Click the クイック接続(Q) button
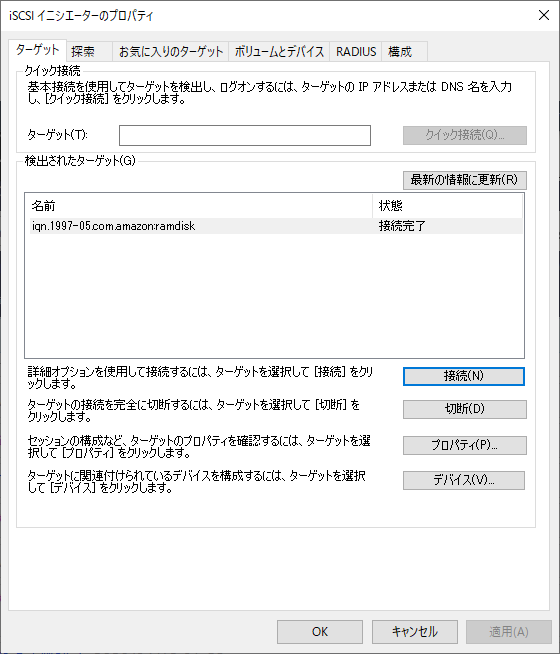Image resolution: width=560 pixels, height=654 pixels. click(465, 136)
